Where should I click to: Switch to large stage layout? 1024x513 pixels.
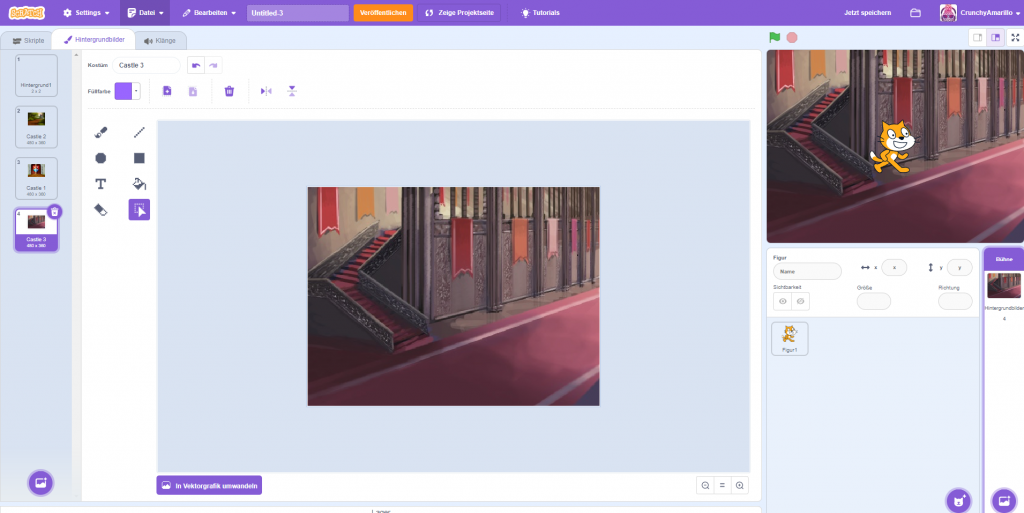[995, 38]
